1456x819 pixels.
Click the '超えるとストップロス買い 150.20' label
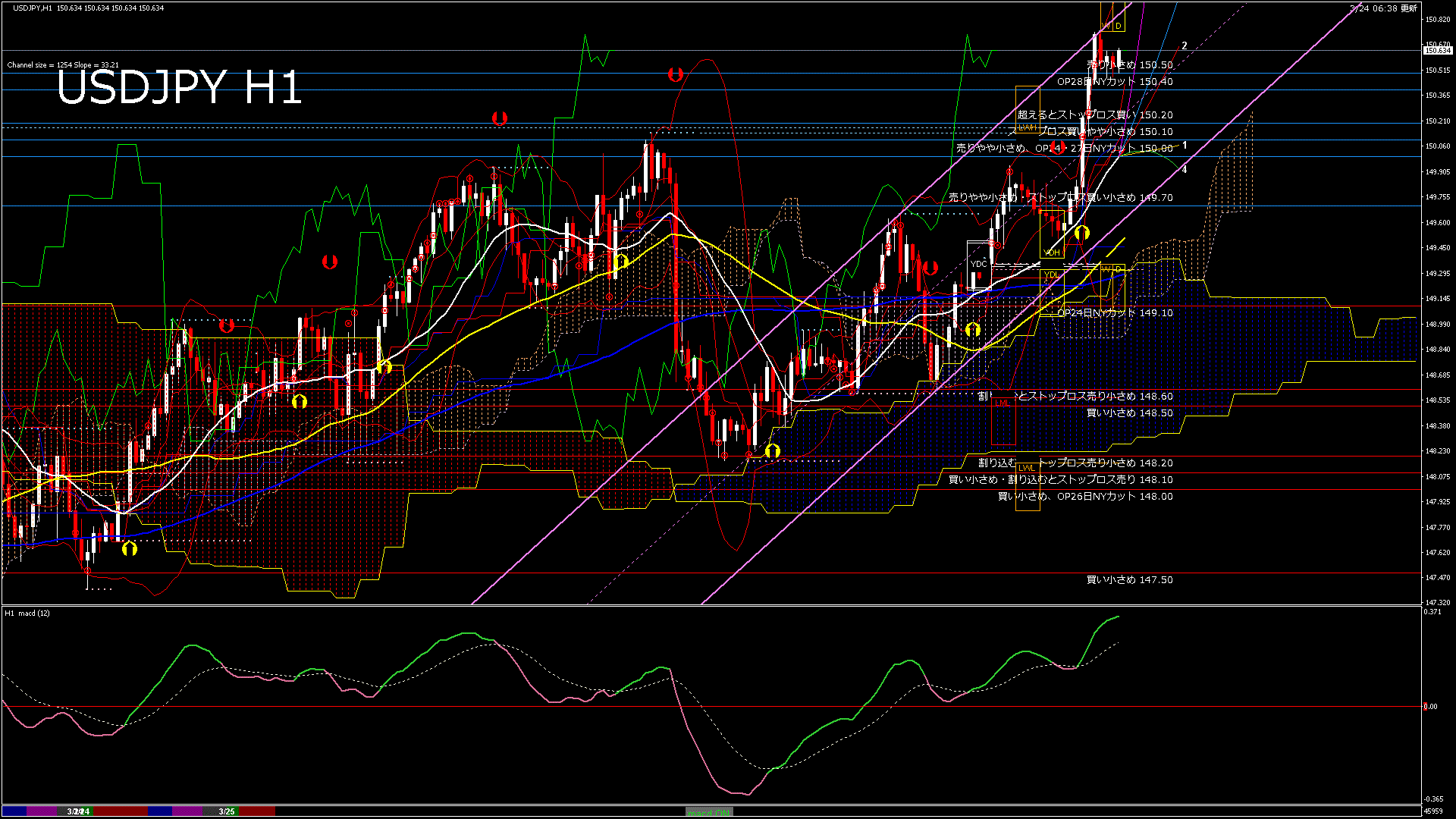(1095, 115)
